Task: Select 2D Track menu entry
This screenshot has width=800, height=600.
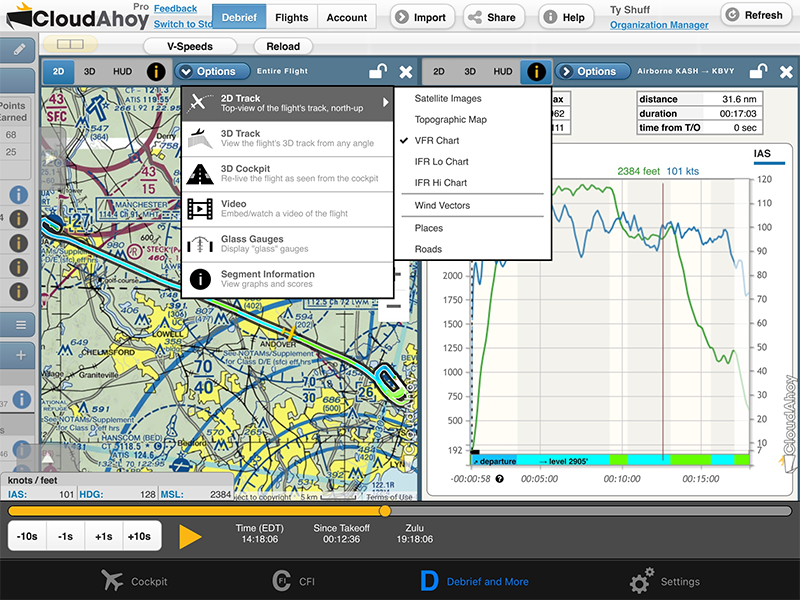Action: click(288, 103)
